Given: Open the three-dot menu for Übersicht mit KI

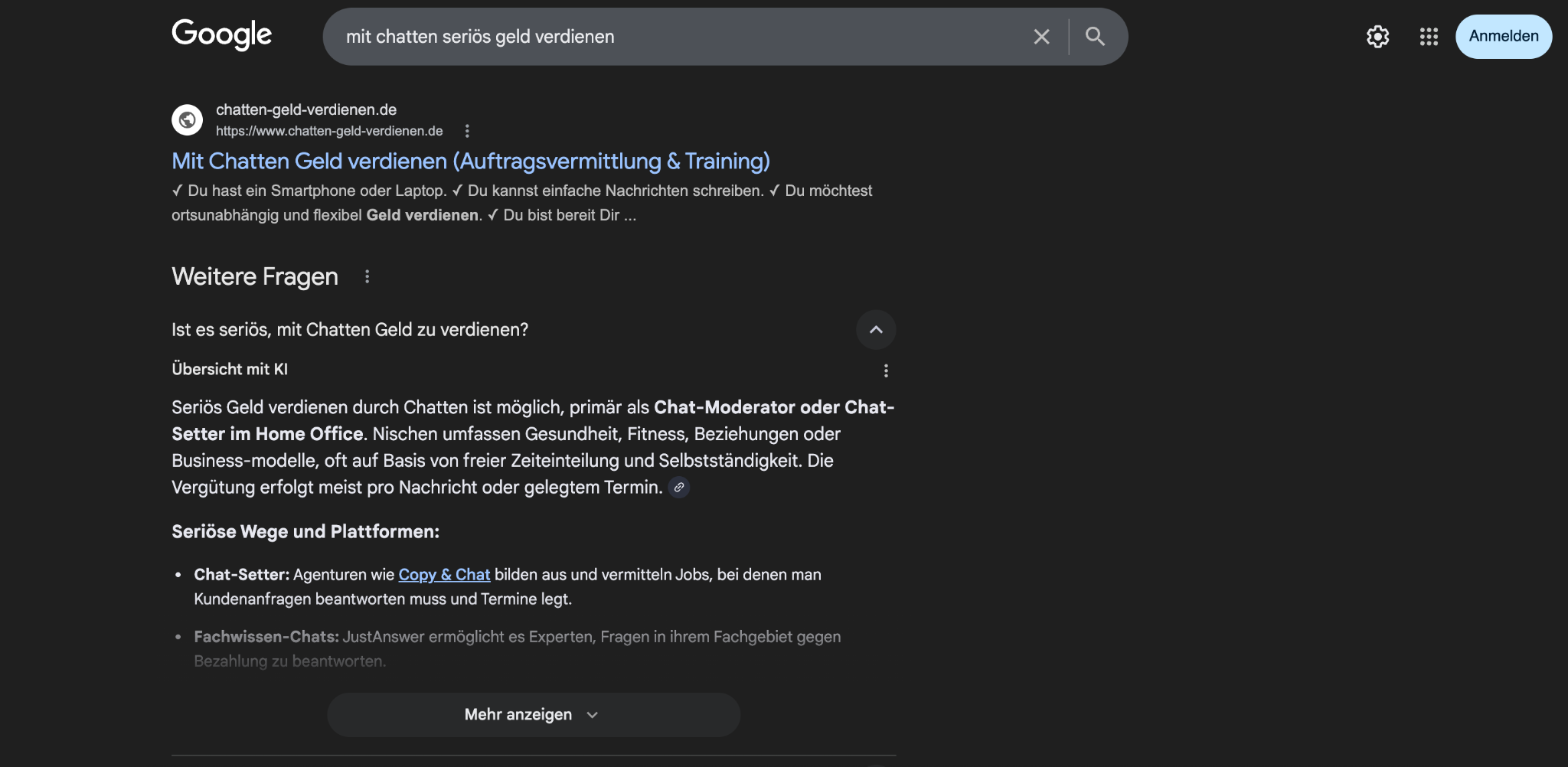Looking at the screenshot, I should click(886, 370).
